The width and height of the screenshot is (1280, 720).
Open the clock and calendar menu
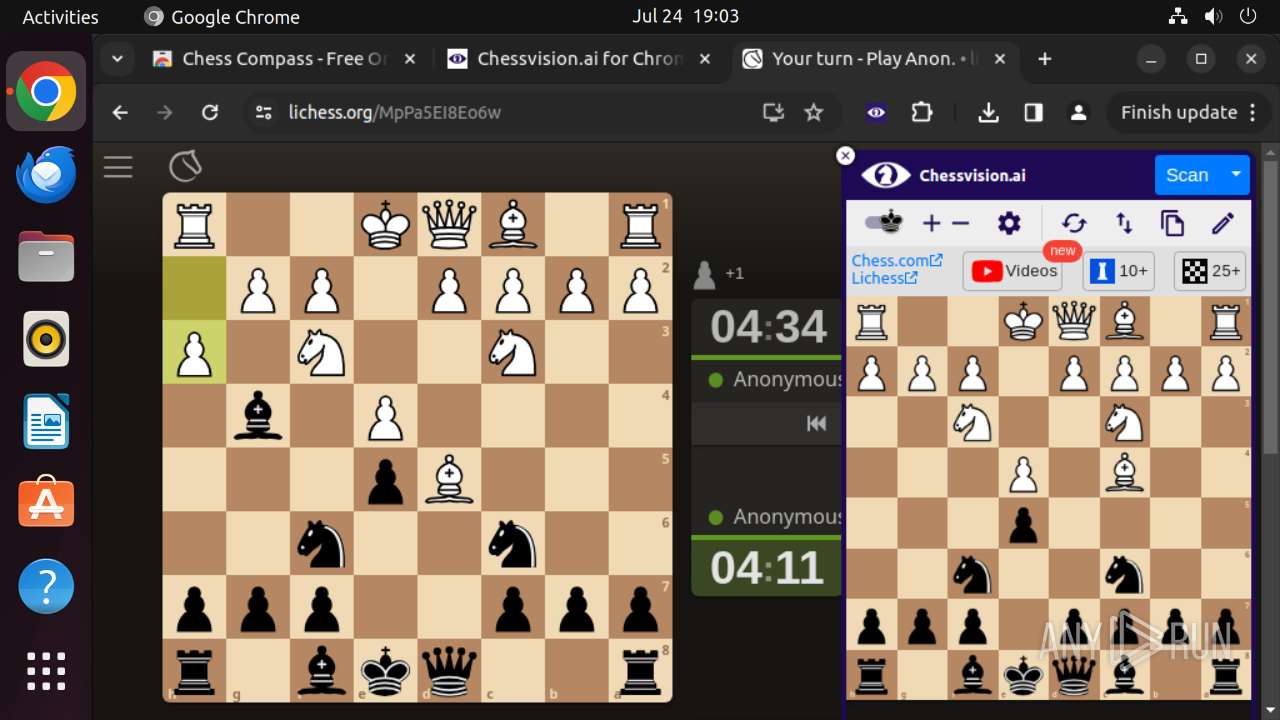tap(685, 16)
